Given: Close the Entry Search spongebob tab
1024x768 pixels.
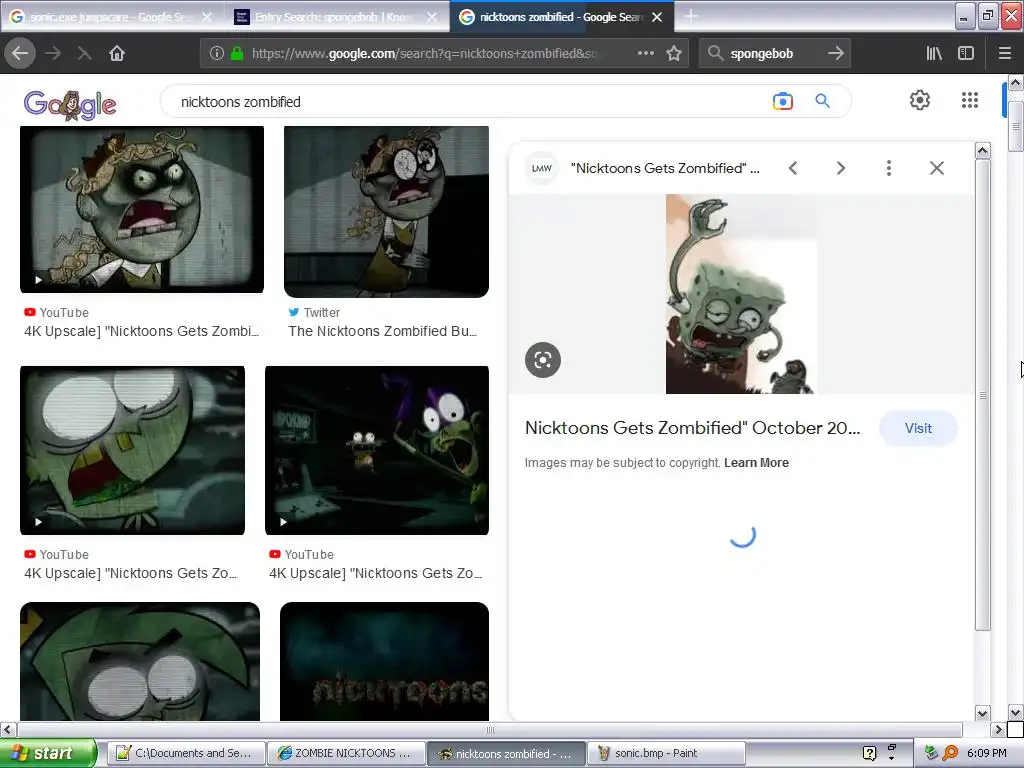Looking at the screenshot, I should (x=432, y=17).
